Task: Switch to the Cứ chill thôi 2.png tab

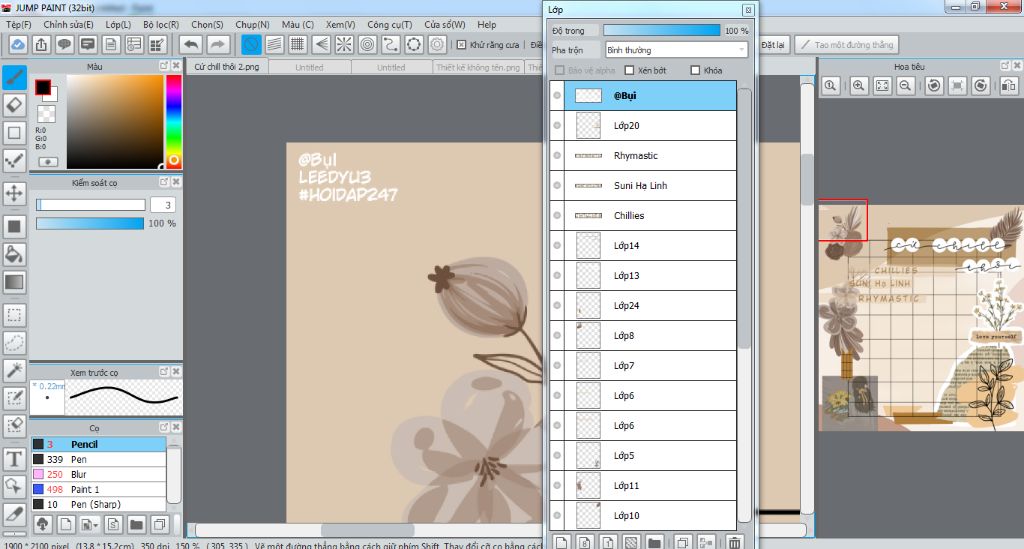Action: pyautogui.click(x=227, y=67)
